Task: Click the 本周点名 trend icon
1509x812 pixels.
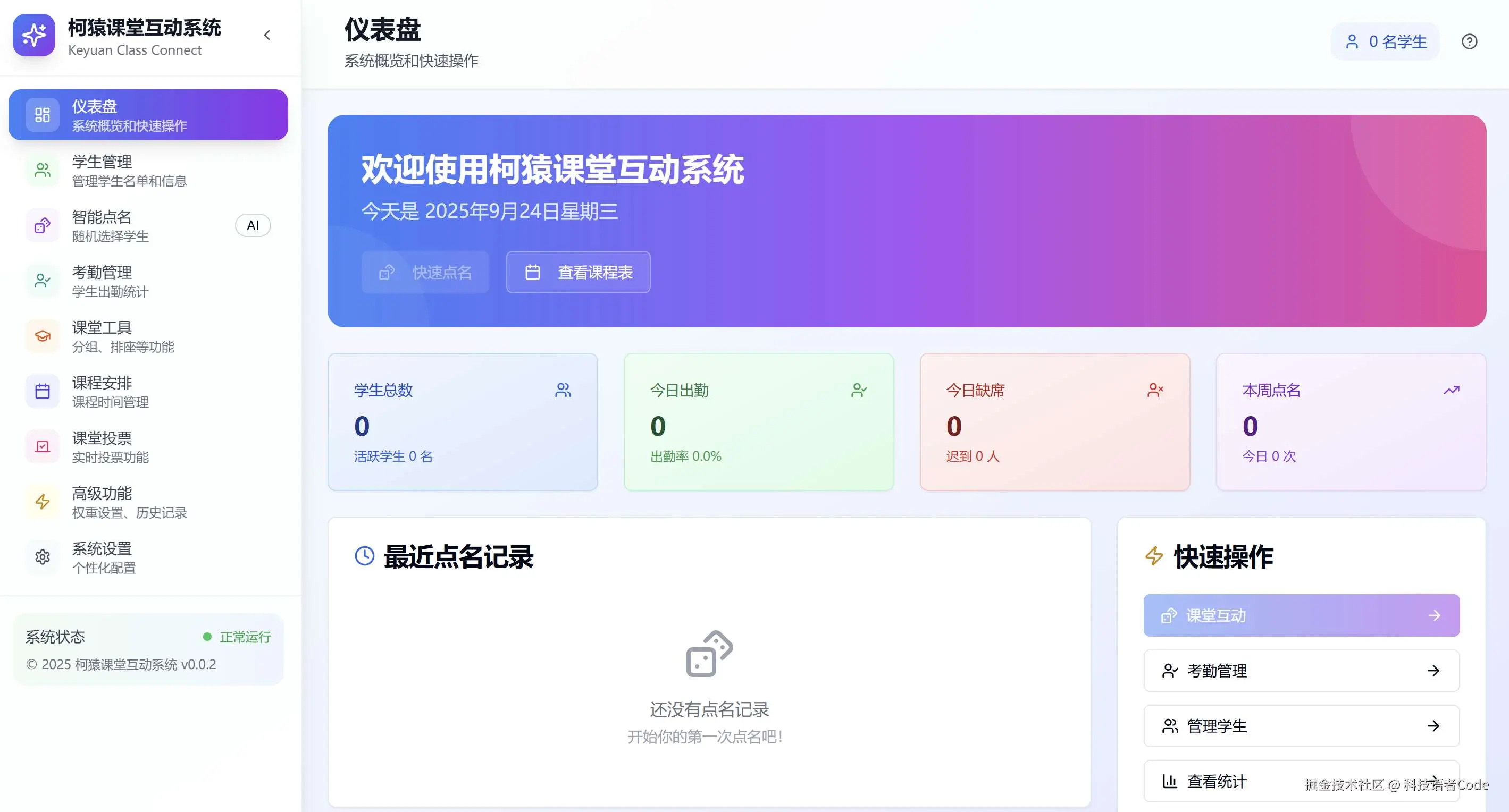Action: (1451, 390)
